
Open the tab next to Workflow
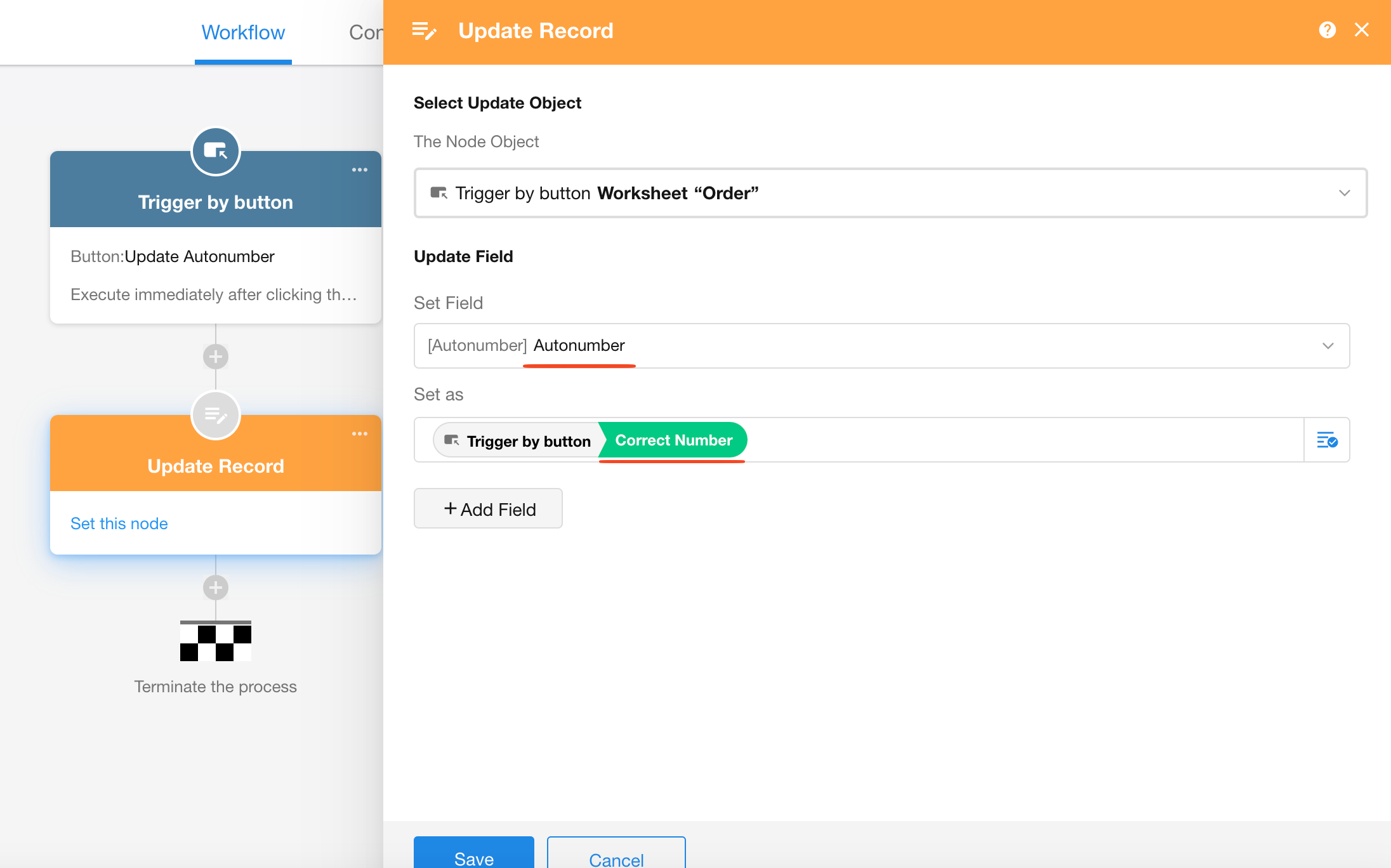(366, 32)
